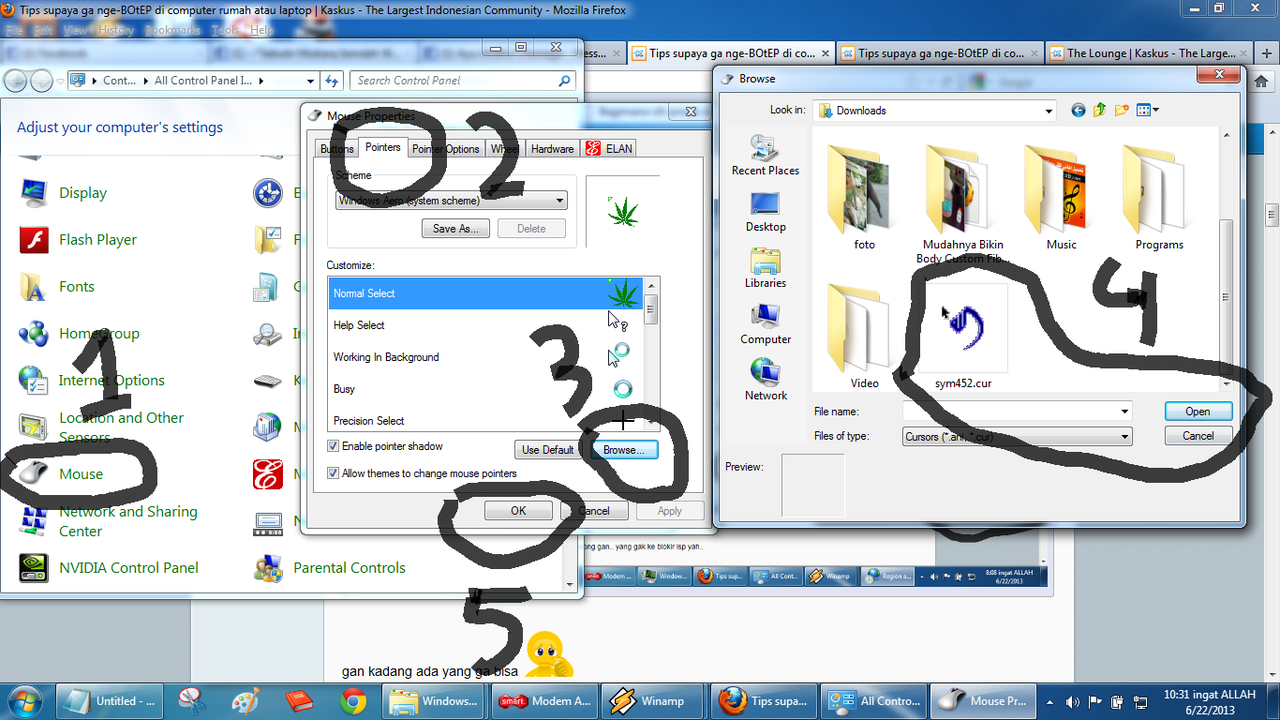The width and height of the screenshot is (1280, 720).
Task: Expand the Files of type dropdown
Action: 1124,437
